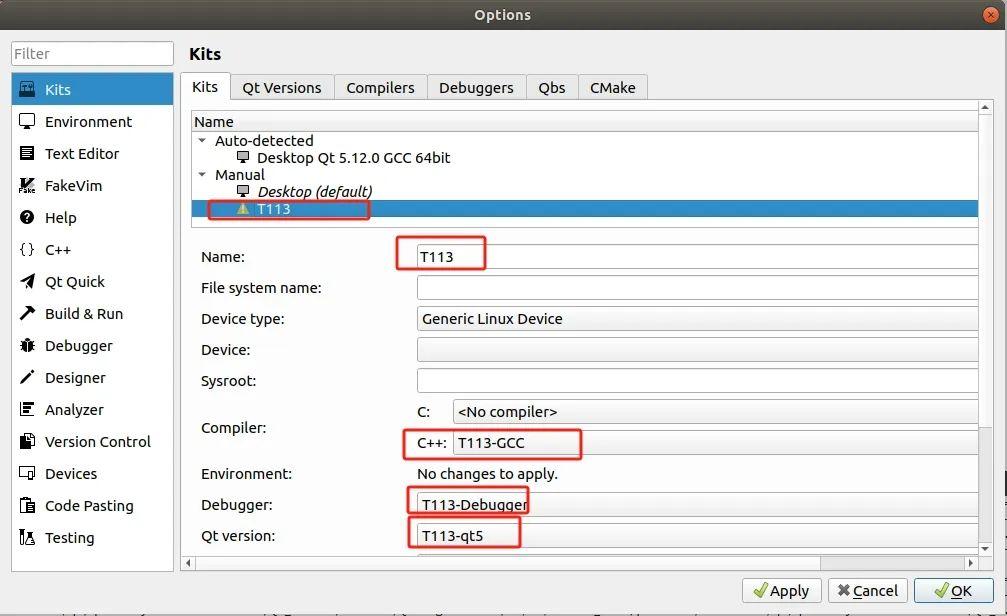
Task: Click the Version Control sidebar label
Action: (98, 441)
